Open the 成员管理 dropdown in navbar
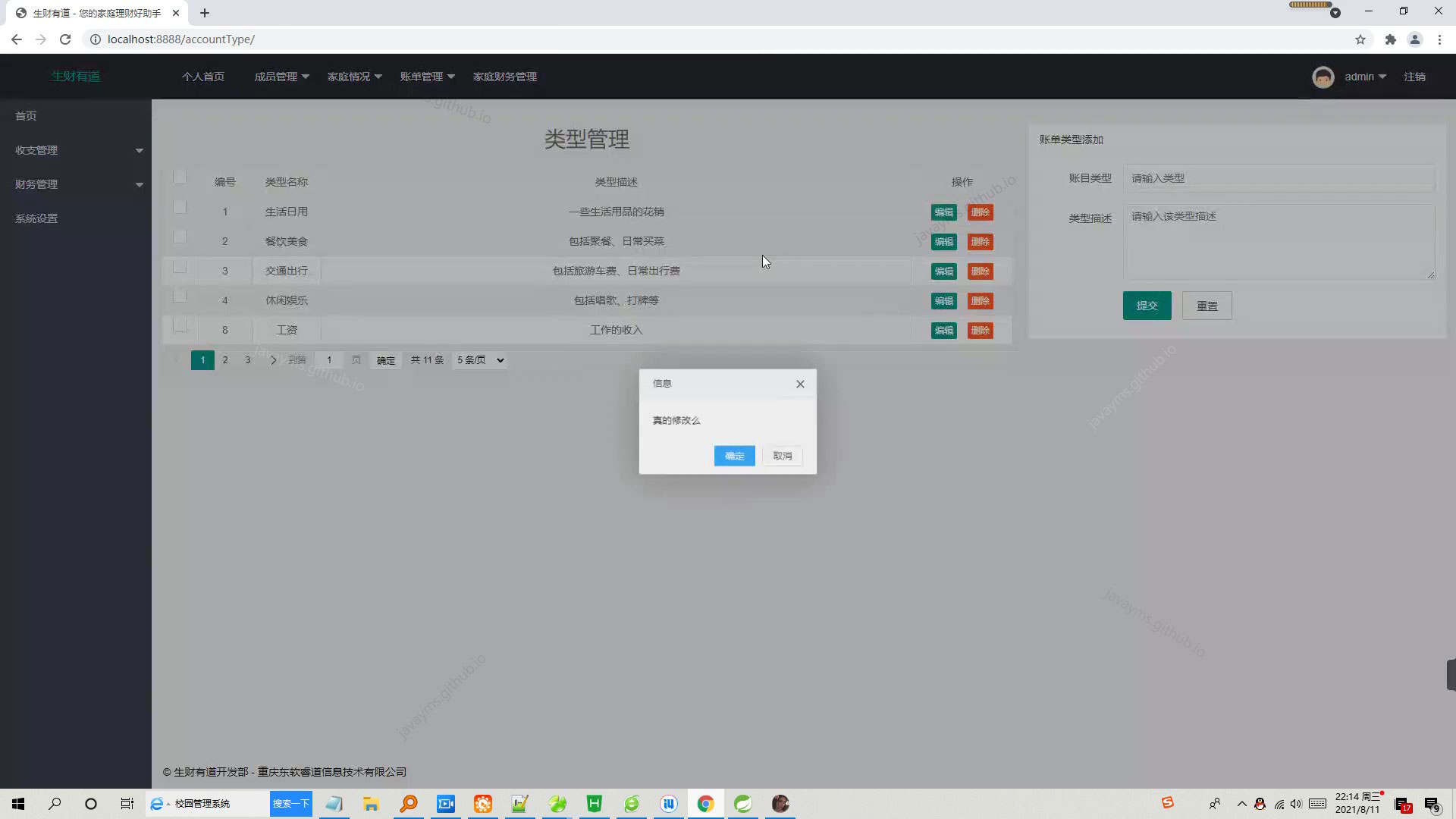The width and height of the screenshot is (1456, 819). (281, 77)
